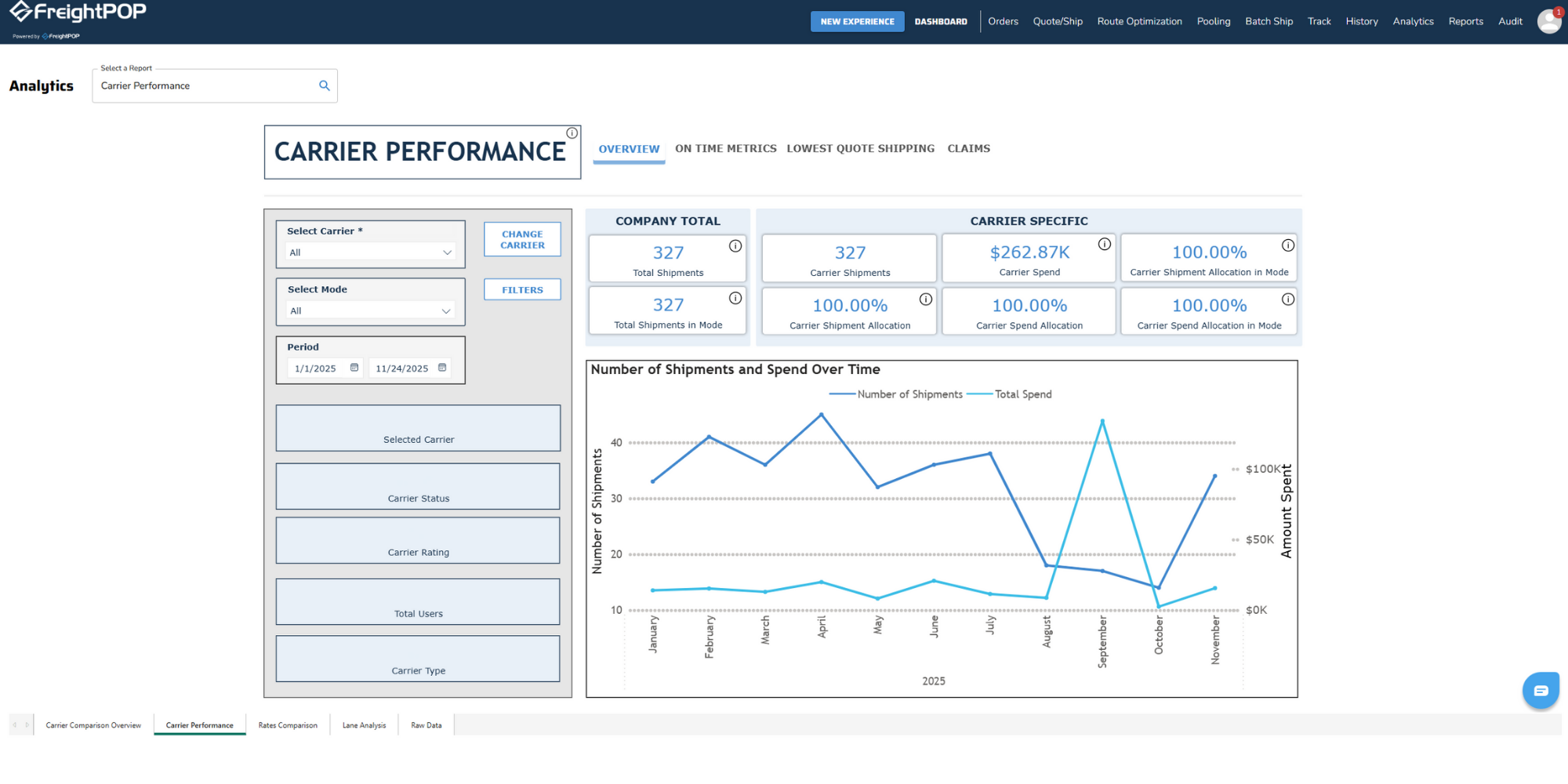Open the Raw Data sheet tab

pos(426,725)
